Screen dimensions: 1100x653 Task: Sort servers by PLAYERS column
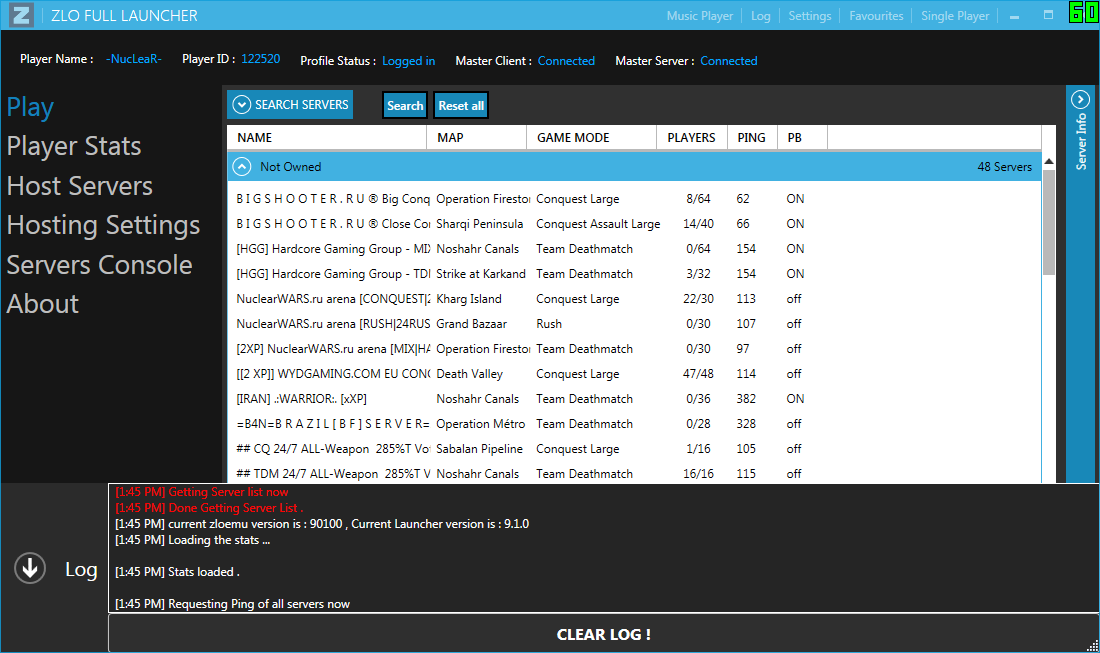pos(692,137)
